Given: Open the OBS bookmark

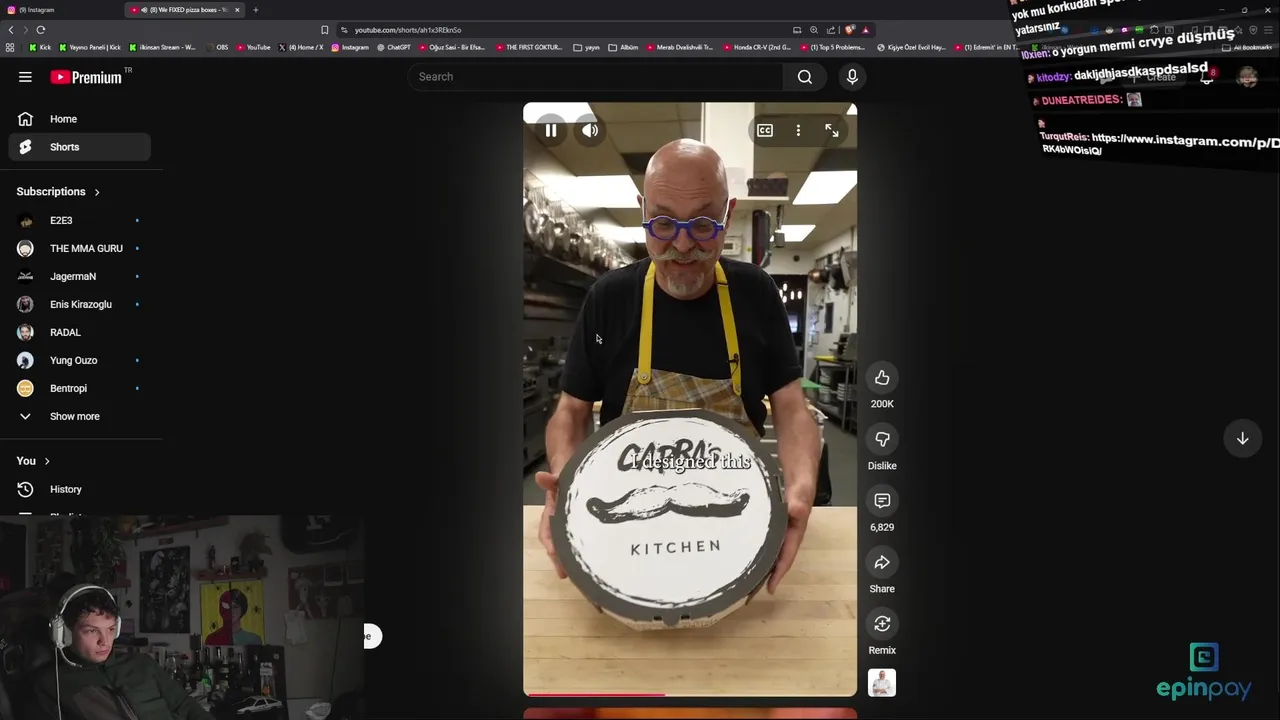Looking at the screenshot, I should pos(217,47).
